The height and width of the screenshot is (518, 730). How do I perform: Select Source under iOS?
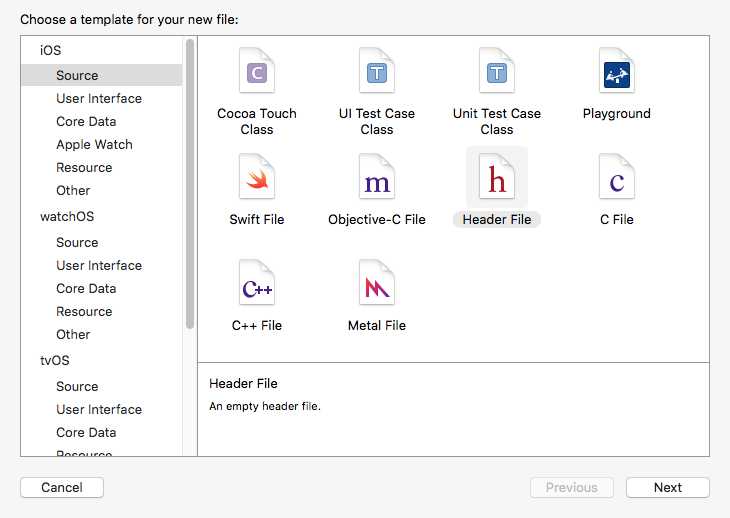pos(101,75)
